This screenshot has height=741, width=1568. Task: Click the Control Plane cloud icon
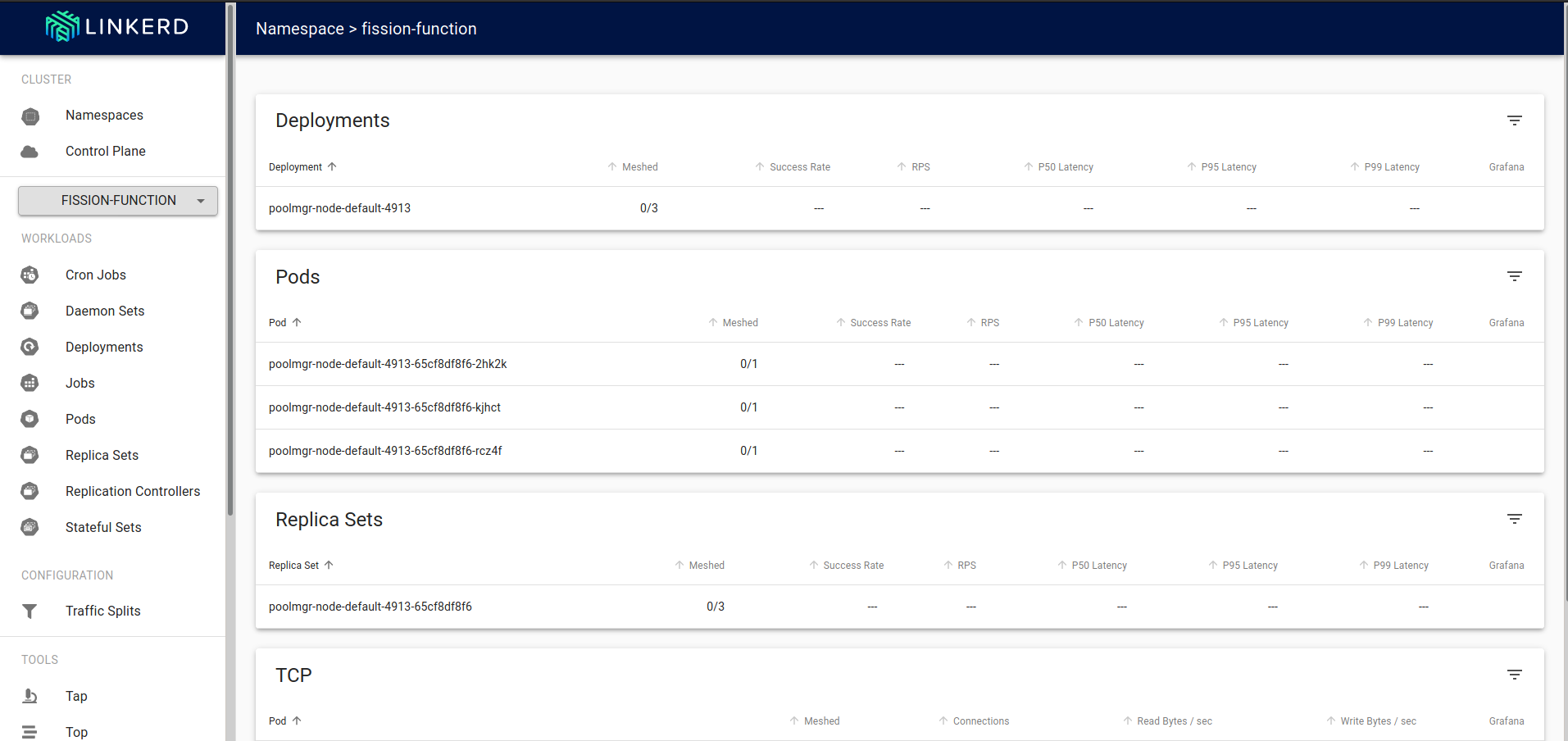[30, 152]
